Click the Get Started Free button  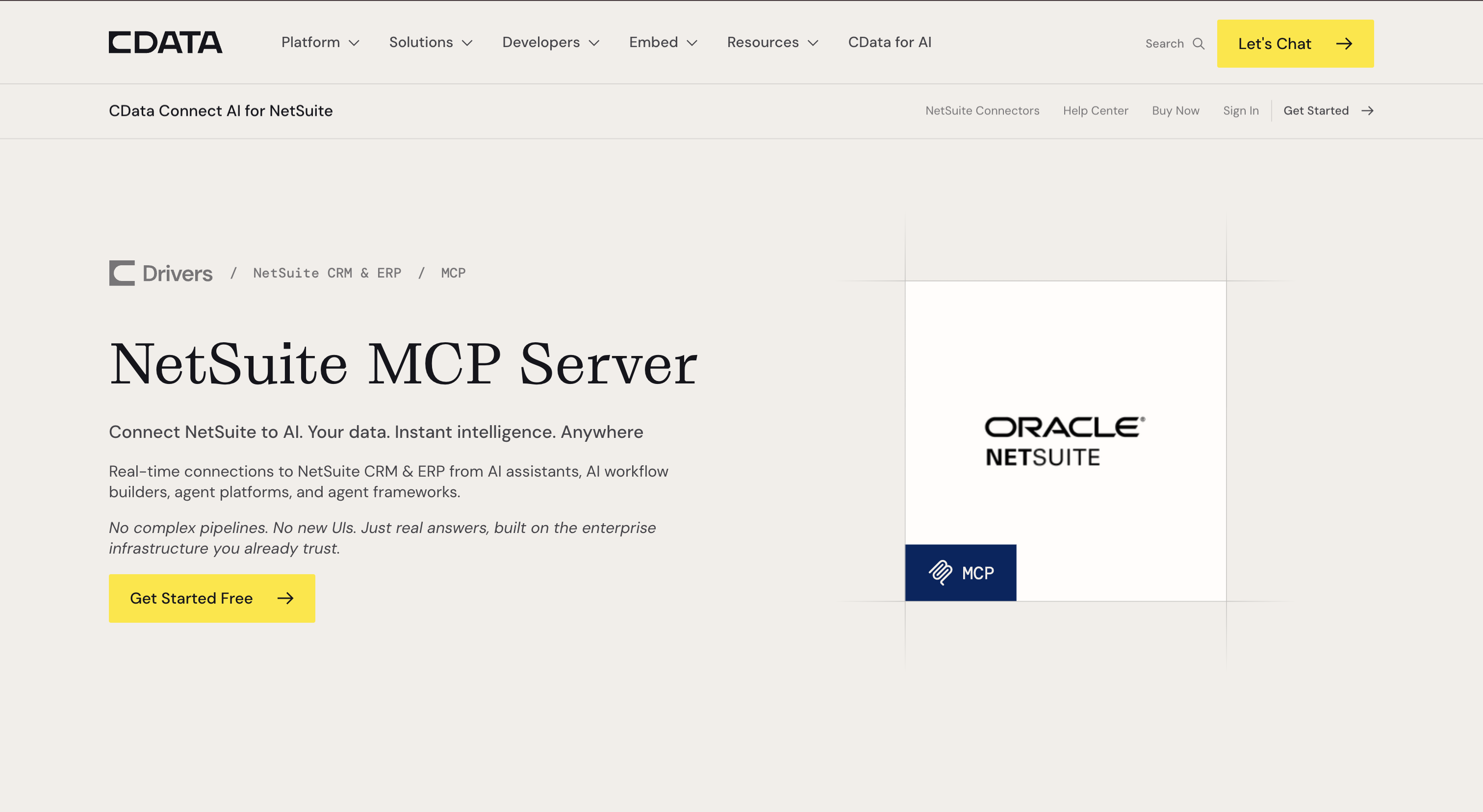(x=212, y=599)
